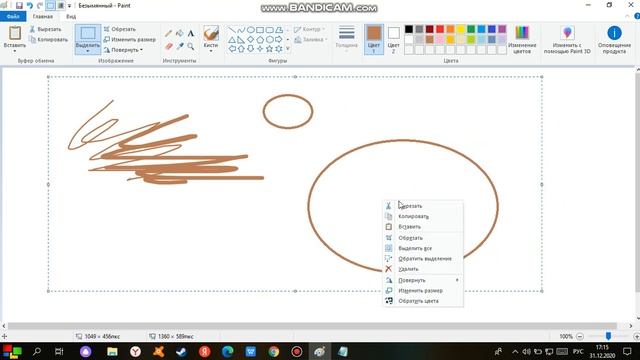Select the Eraser tool
640x360 pixels.
point(169,46)
